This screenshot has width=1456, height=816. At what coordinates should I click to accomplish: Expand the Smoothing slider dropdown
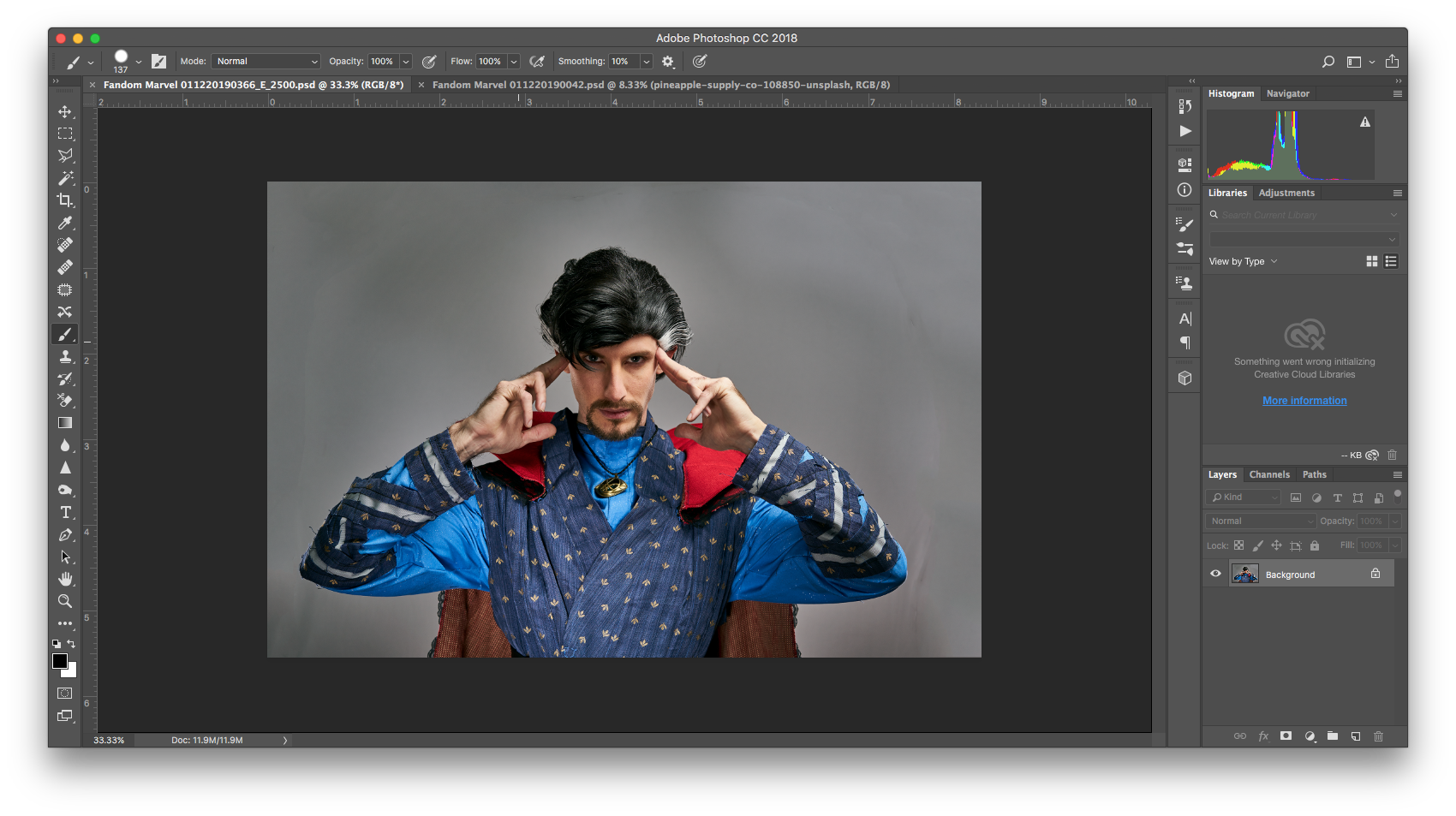coord(647,62)
